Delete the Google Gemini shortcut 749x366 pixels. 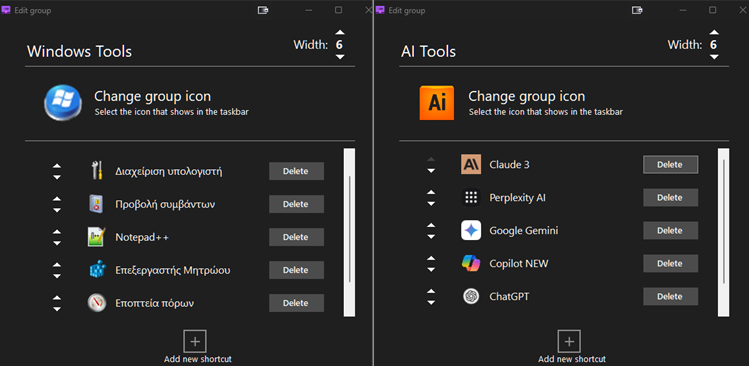pyautogui.click(x=670, y=230)
